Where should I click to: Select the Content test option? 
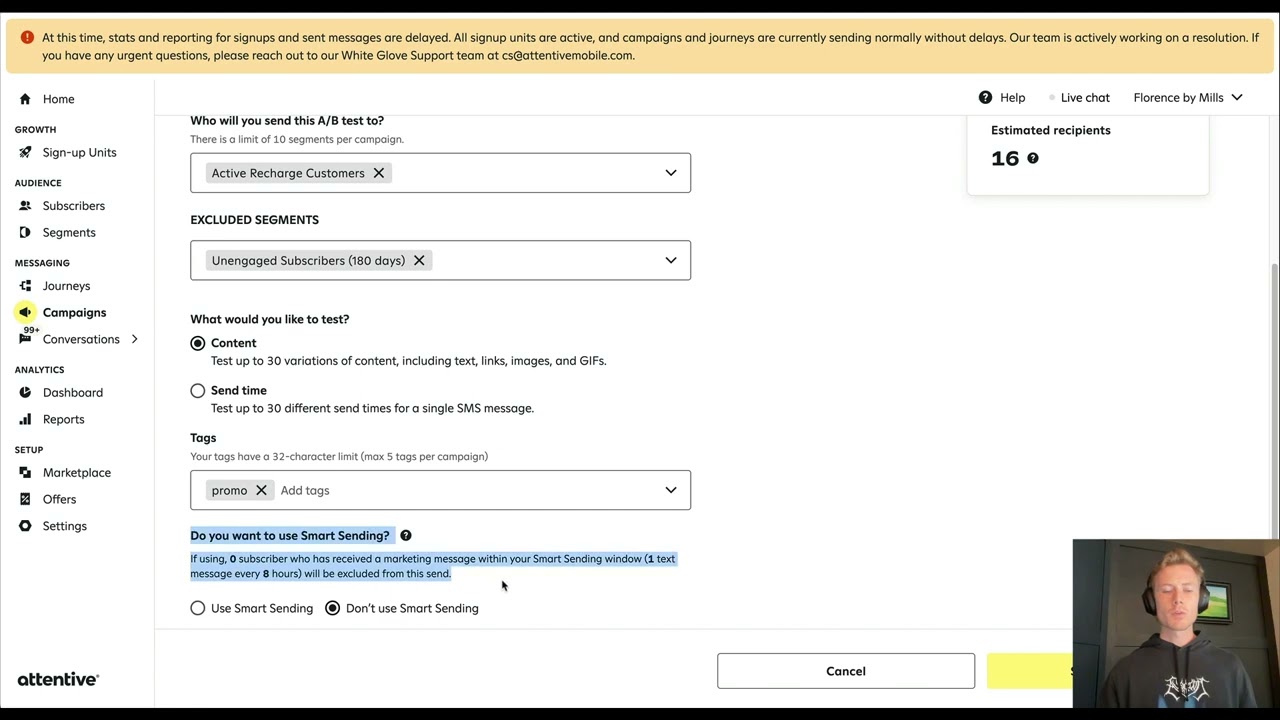point(198,343)
